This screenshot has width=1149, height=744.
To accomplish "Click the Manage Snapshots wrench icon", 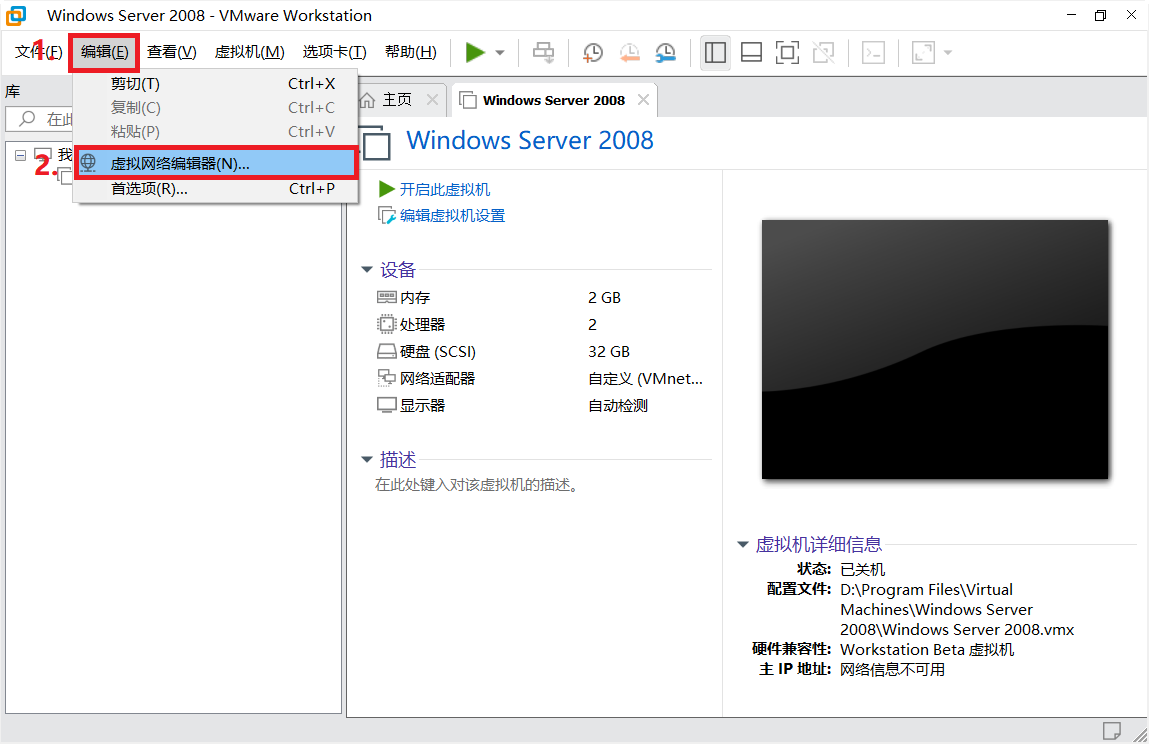I will click(665, 52).
